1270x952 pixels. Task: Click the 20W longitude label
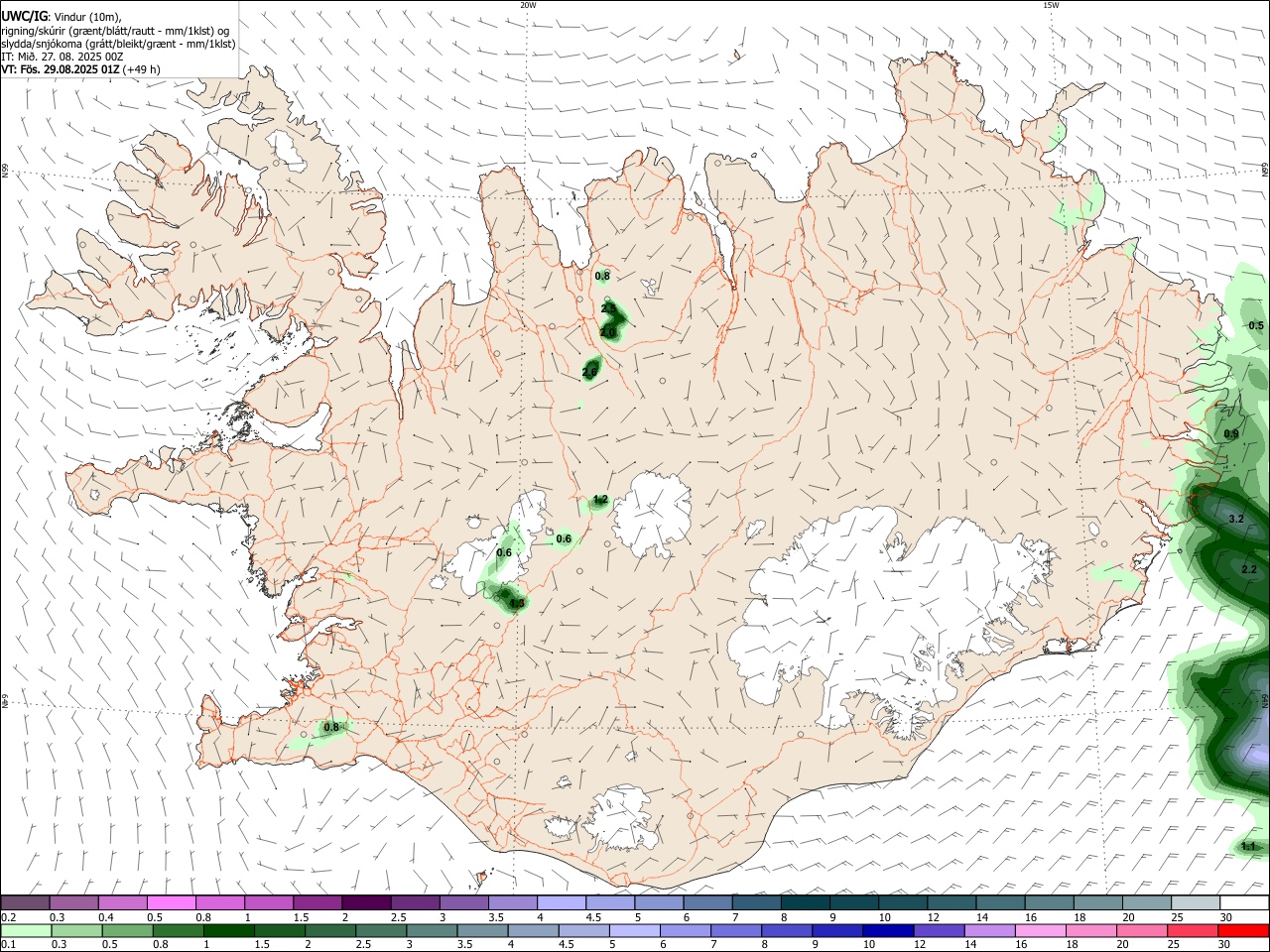point(528,5)
